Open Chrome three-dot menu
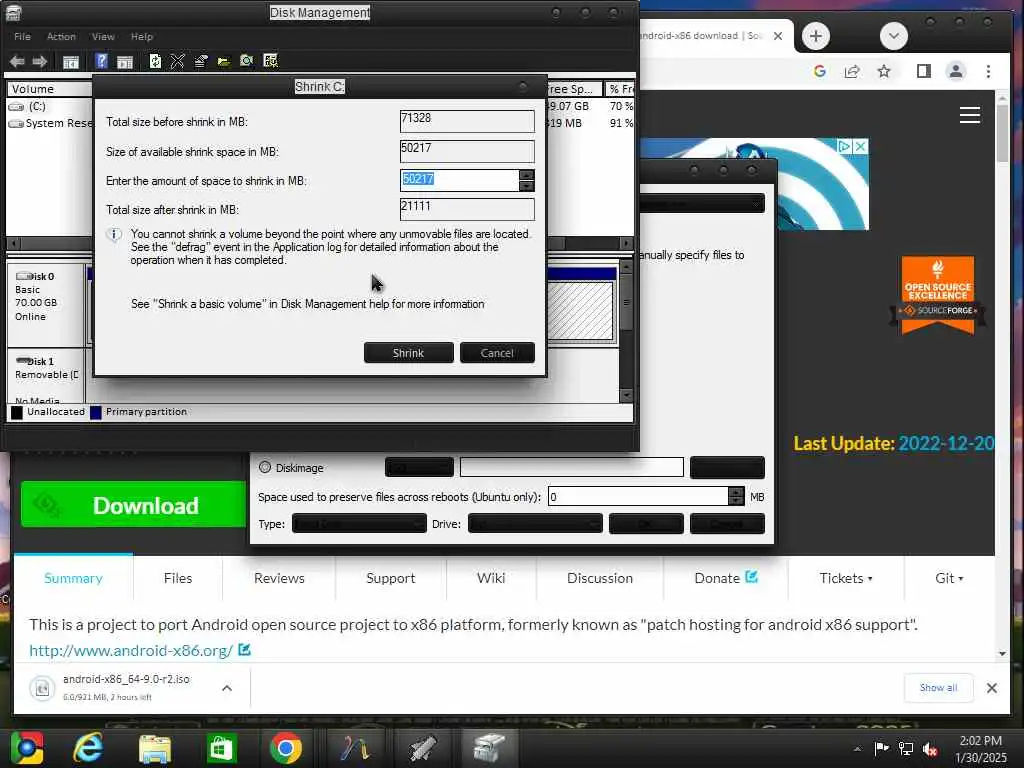1024x768 pixels. (988, 71)
